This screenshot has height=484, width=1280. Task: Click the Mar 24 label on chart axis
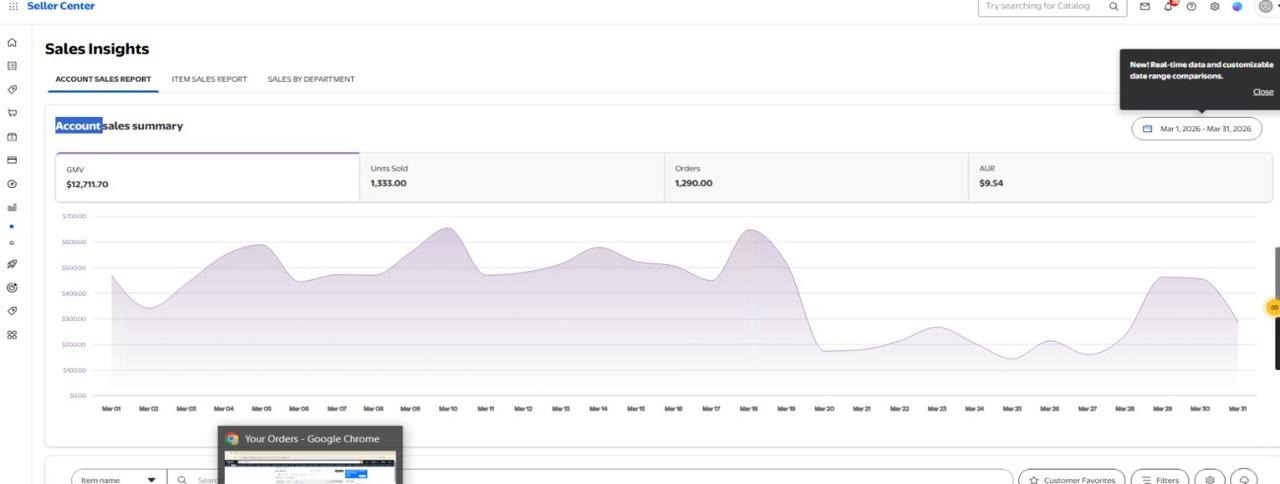[974, 408]
